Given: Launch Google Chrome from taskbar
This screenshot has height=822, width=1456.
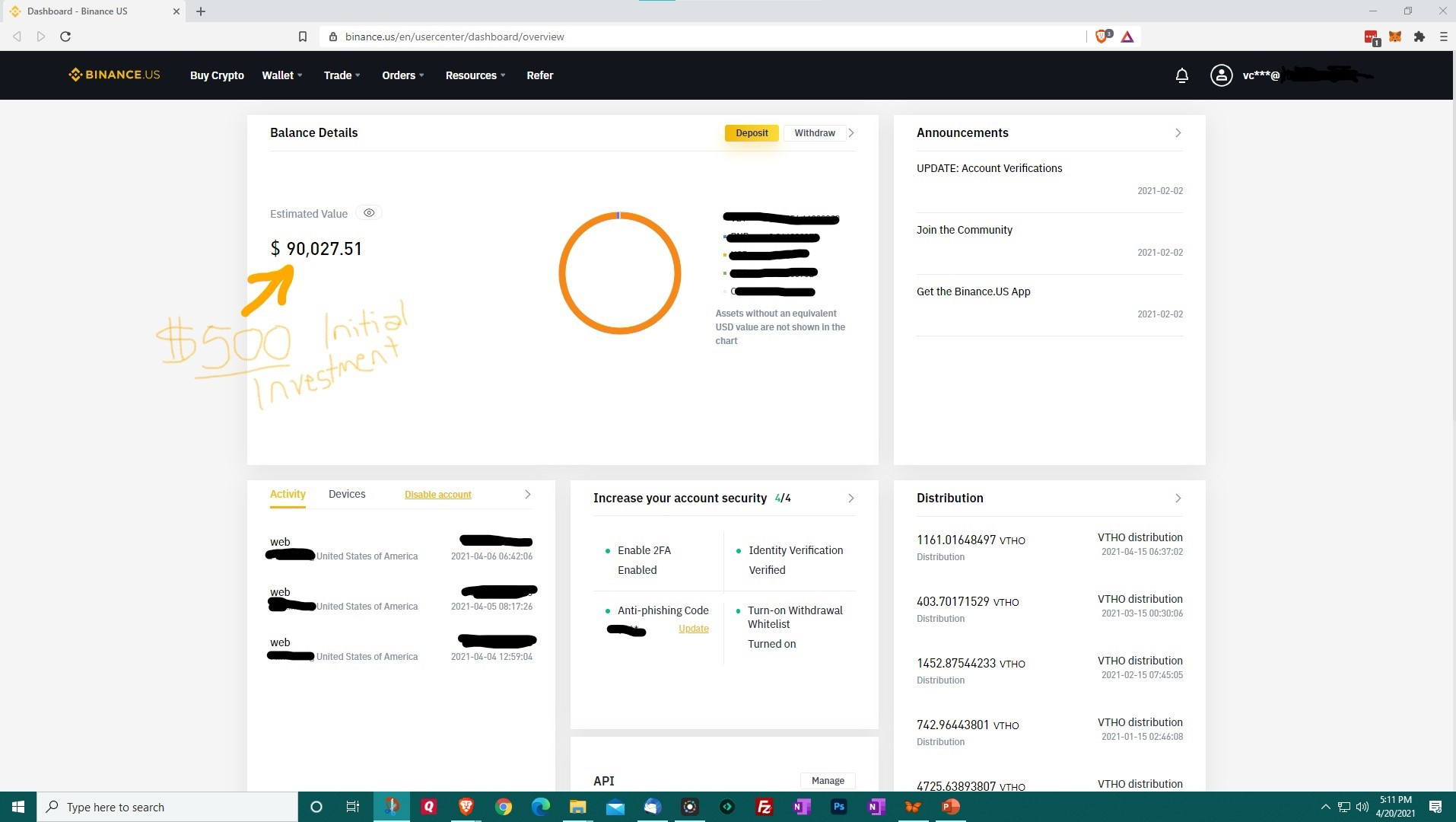Looking at the screenshot, I should [x=503, y=807].
